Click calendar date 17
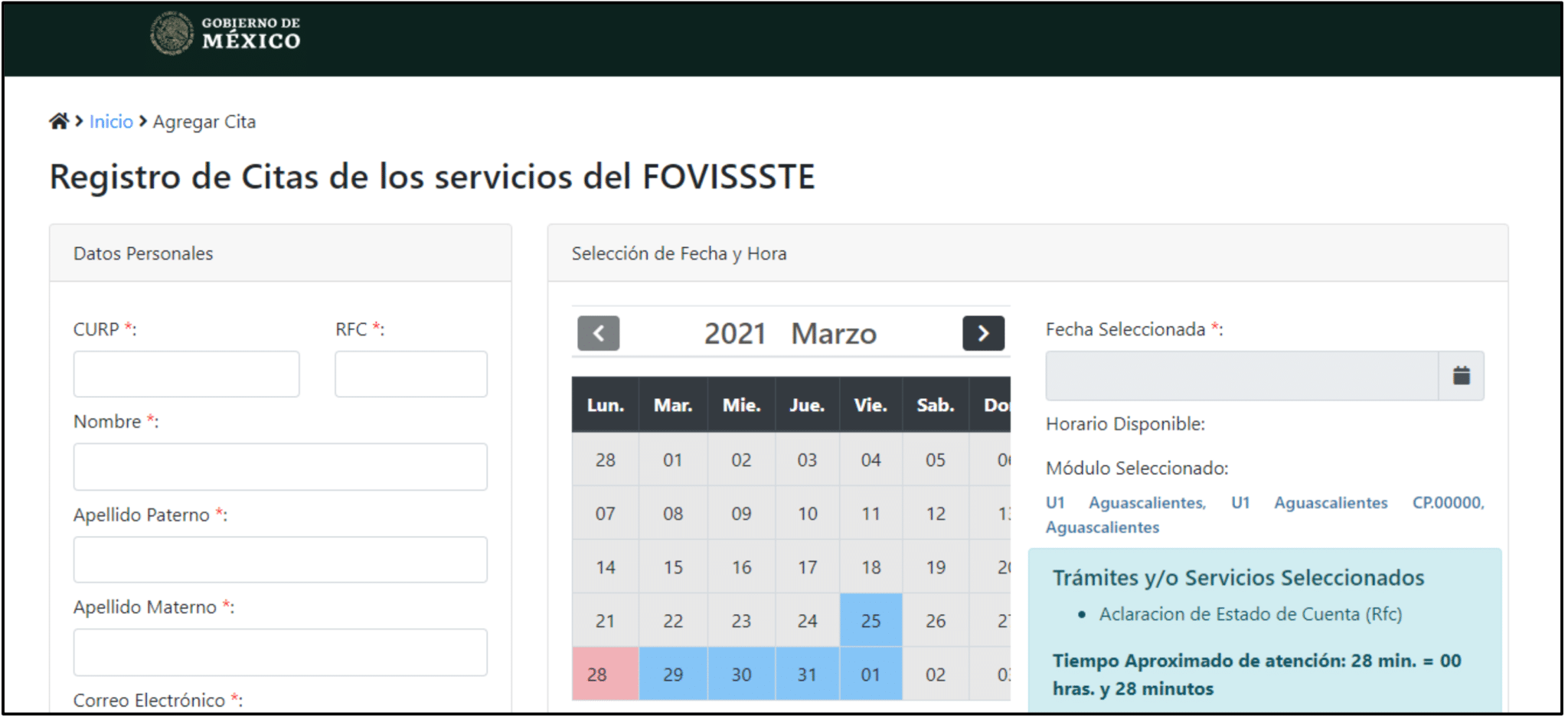The width and height of the screenshot is (1568, 719). point(807,567)
